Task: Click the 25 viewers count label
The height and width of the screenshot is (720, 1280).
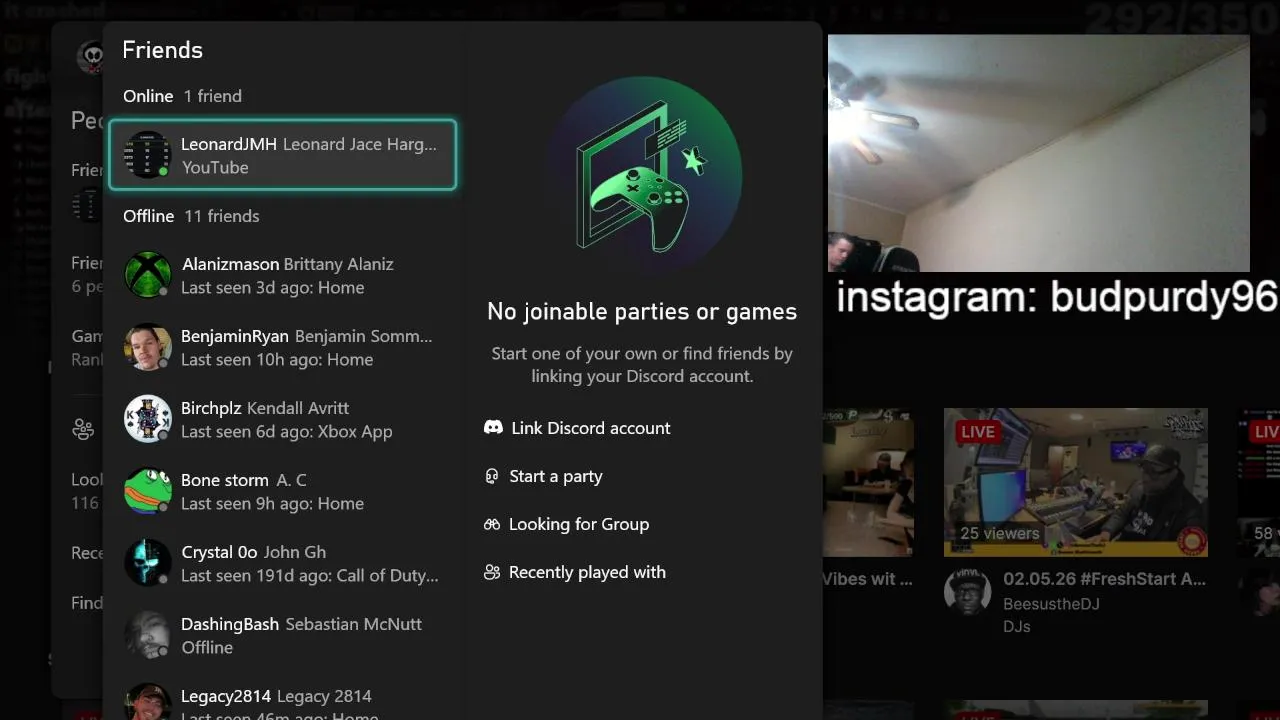Action: coord(999,533)
